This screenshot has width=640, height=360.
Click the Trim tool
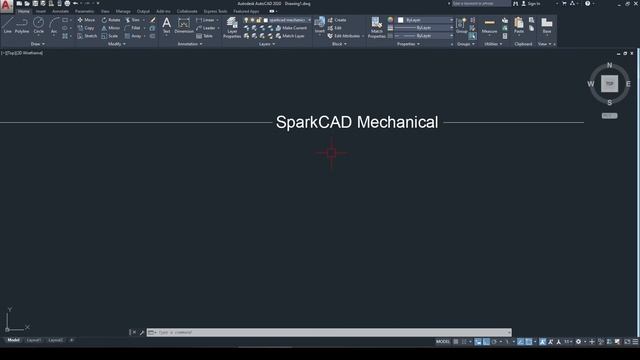point(132,20)
